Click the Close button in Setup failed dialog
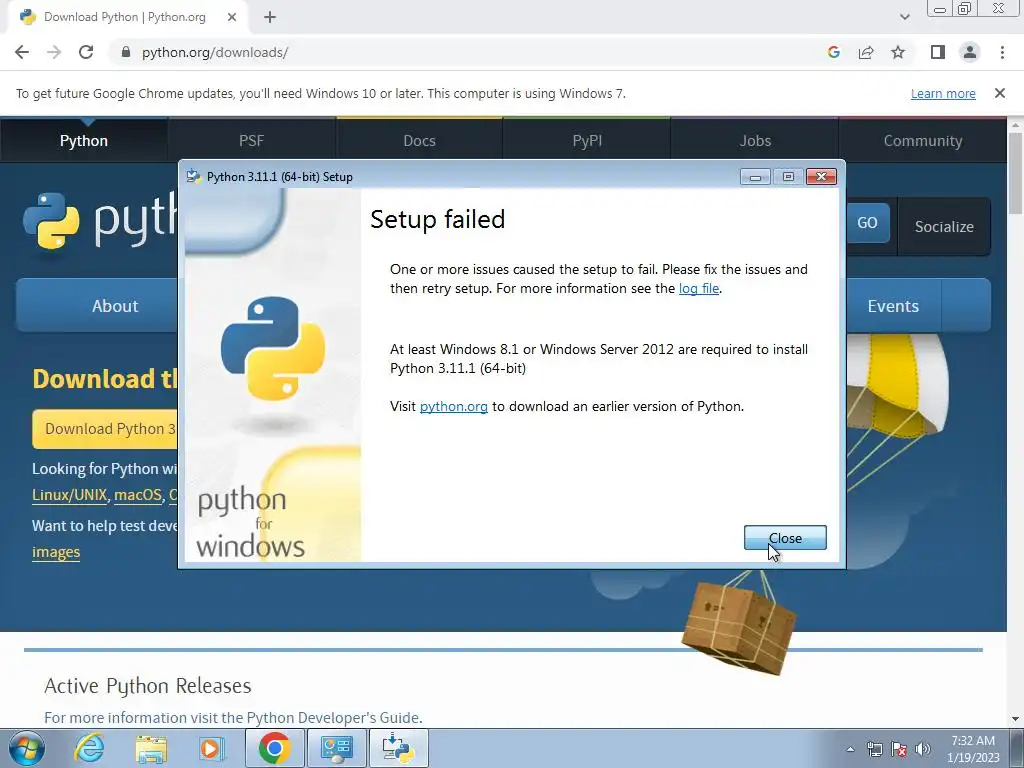 click(785, 538)
